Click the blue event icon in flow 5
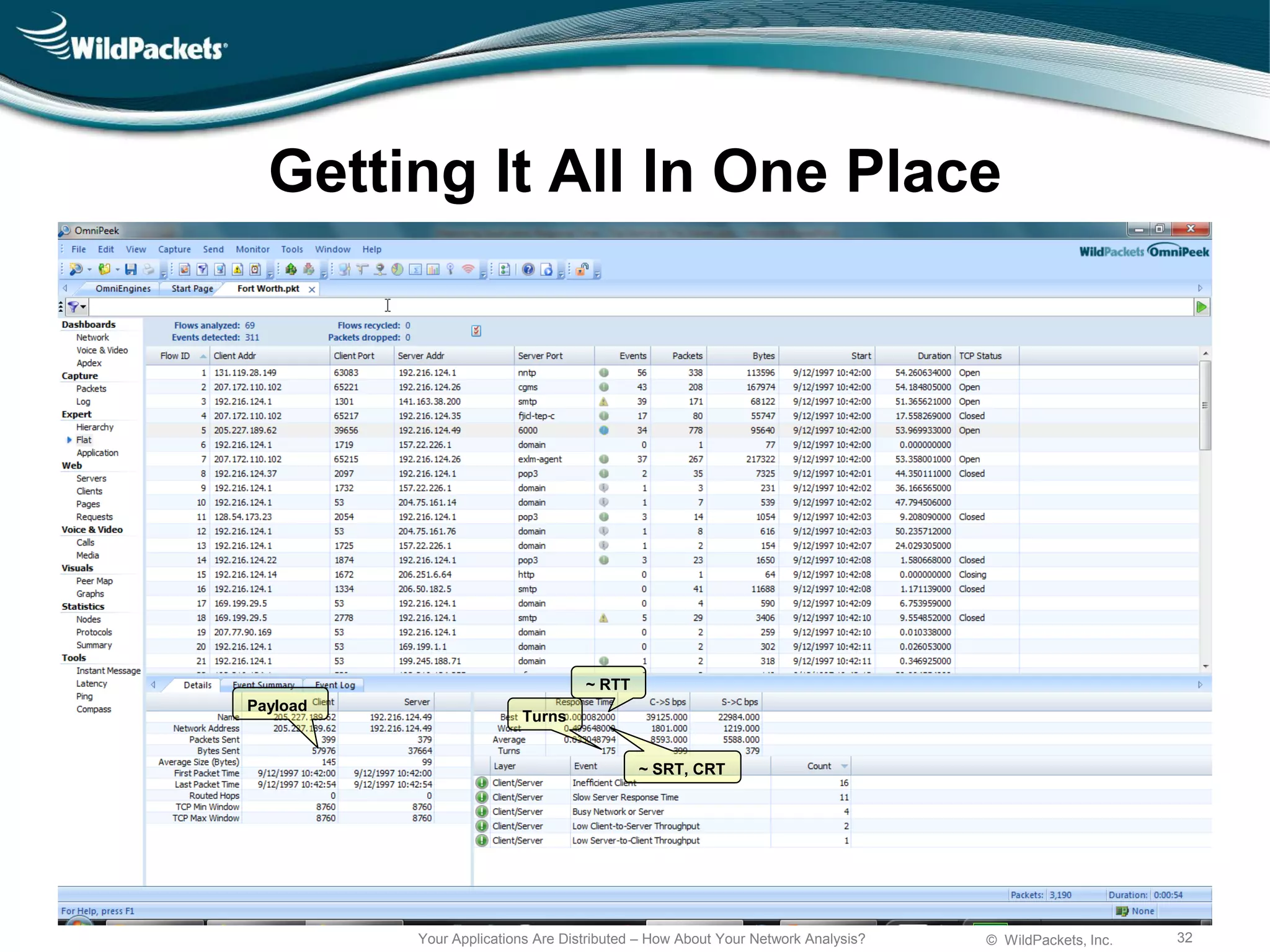The image size is (1270, 952). click(x=603, y=430)
